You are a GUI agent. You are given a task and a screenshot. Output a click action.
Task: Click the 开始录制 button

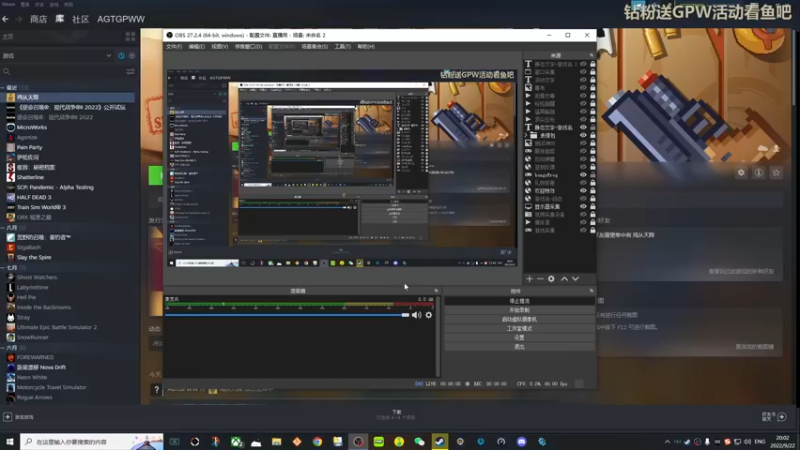click(x=519, y=310)
